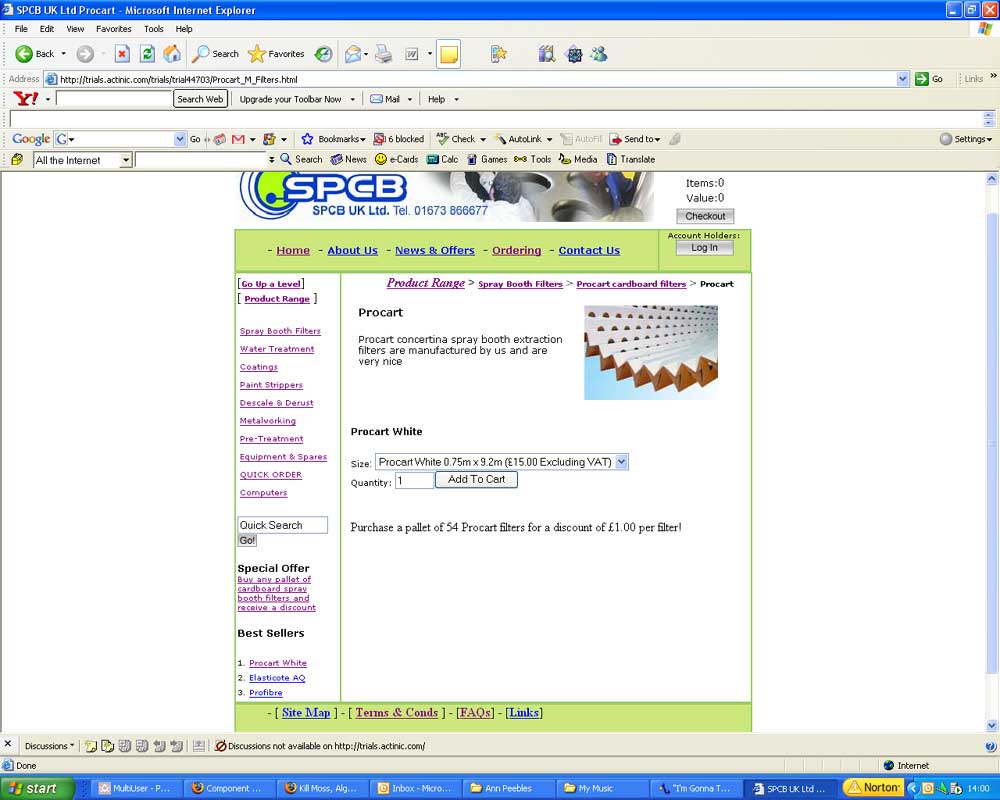Open the 6 blocked popup blocker
This screenshot has width=1000, height=800.
point(399,139)
